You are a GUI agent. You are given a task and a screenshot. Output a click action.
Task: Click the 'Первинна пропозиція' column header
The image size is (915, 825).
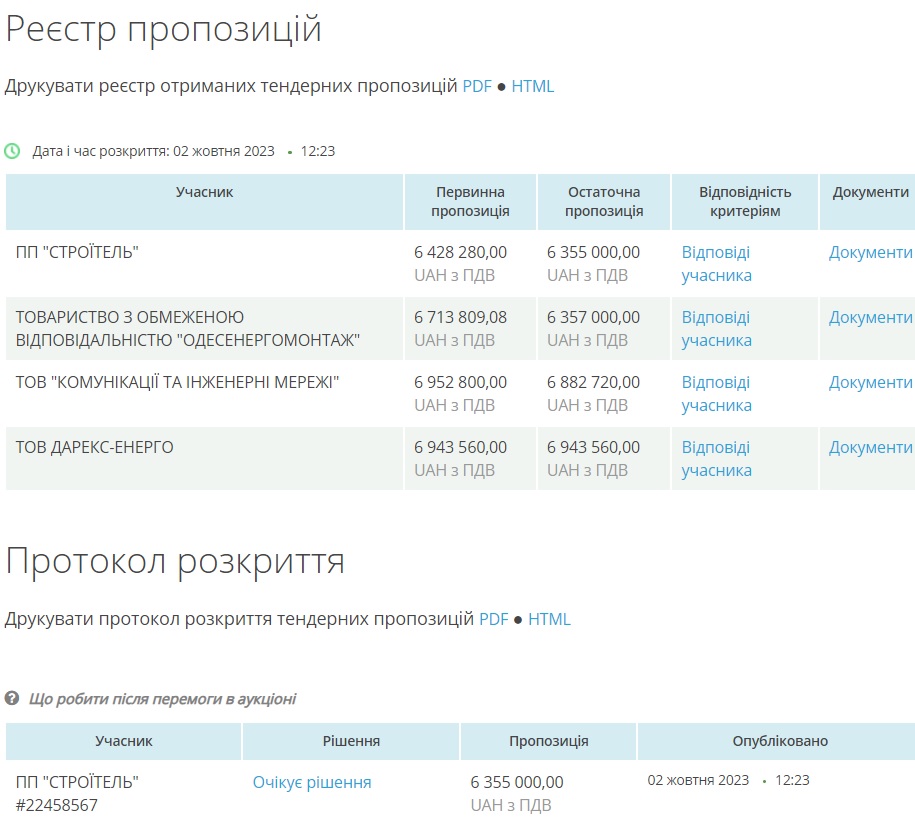click(x=470, y=201)
